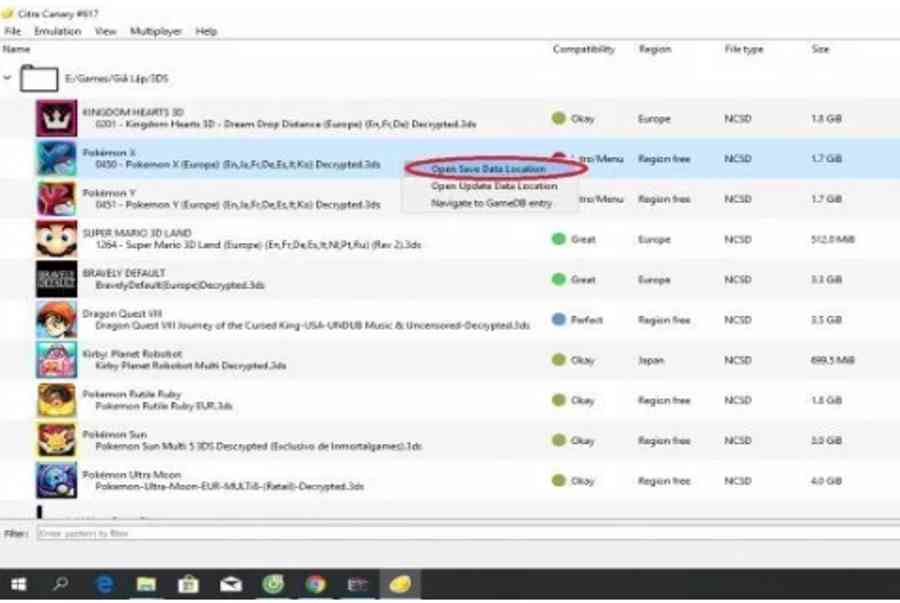Screen dimensions: 900x603
Task: Choose Navigate to GameDB entry
Action: click(491, 203)
